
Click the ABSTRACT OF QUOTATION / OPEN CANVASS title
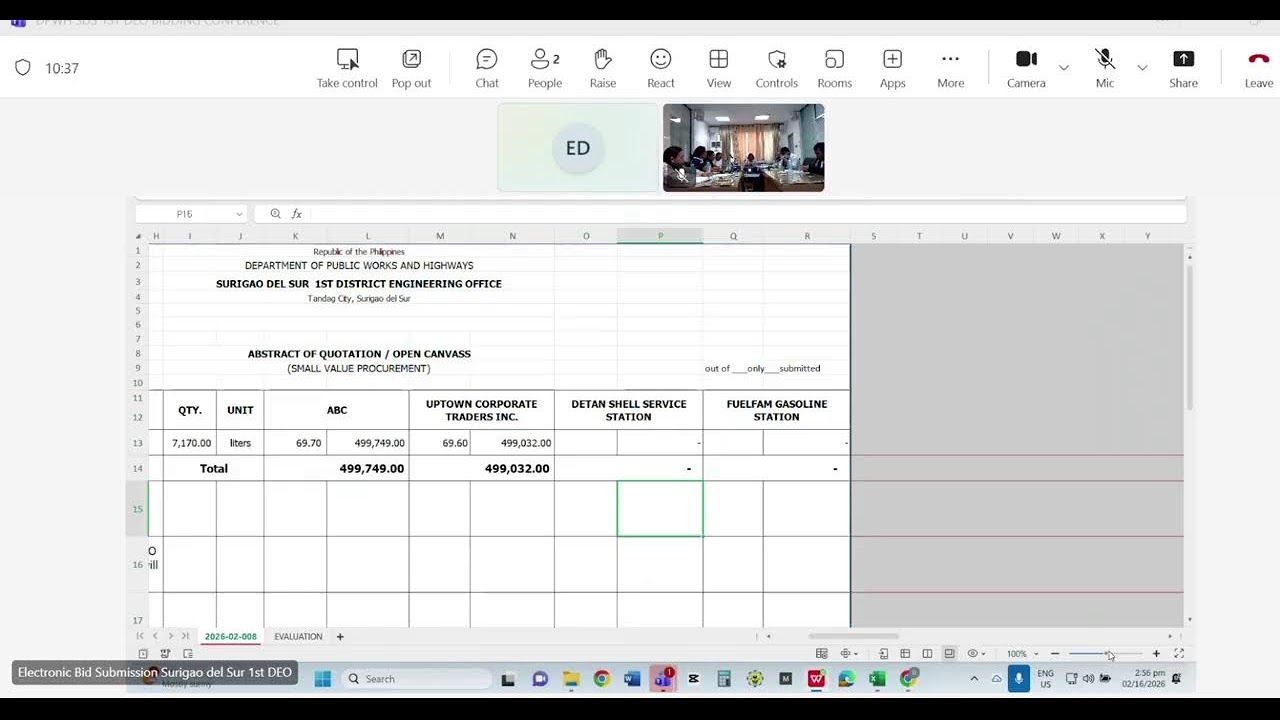pos(359,354)
